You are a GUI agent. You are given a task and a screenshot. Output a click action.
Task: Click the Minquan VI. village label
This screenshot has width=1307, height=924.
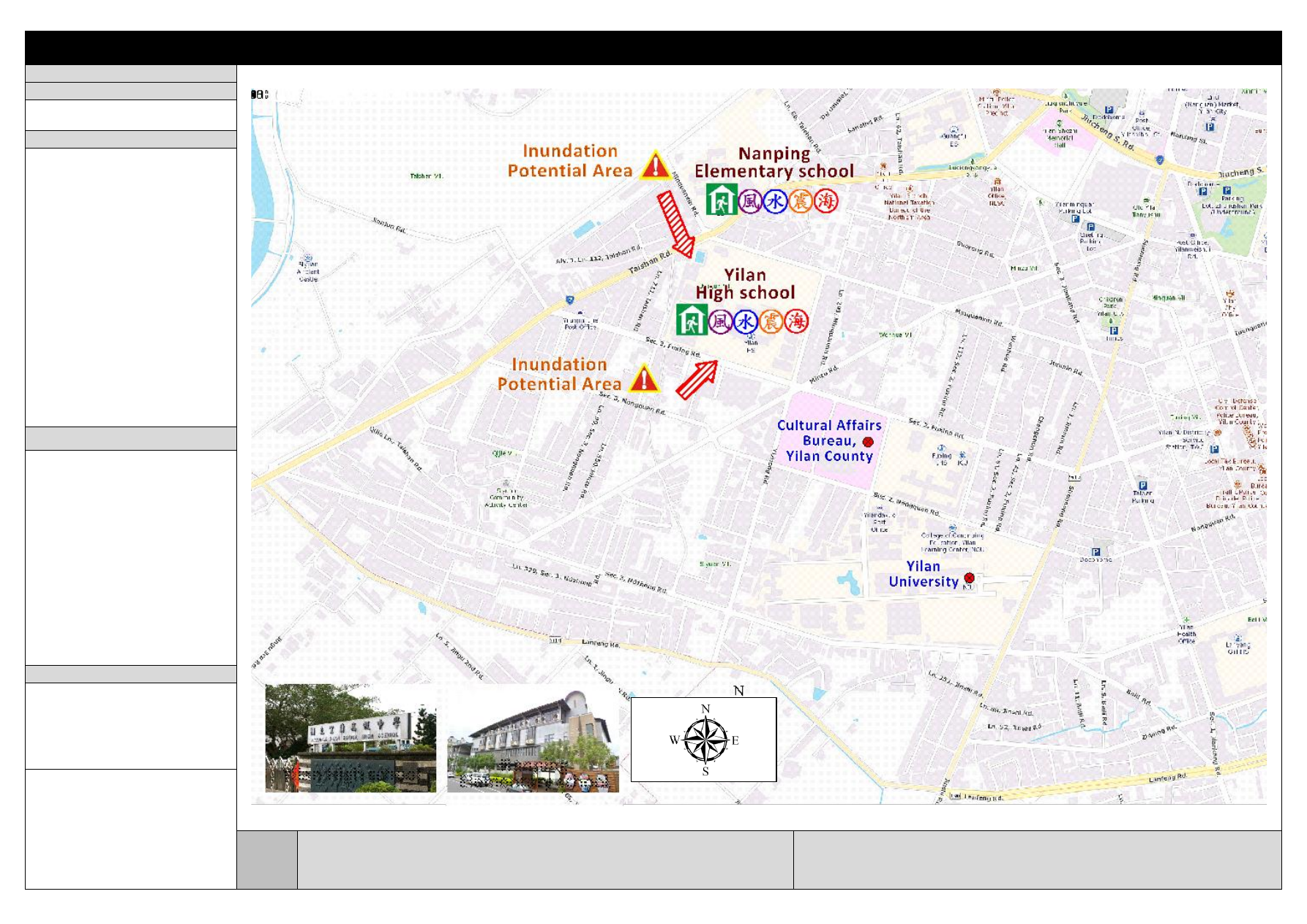click(x=1169, y=298)
